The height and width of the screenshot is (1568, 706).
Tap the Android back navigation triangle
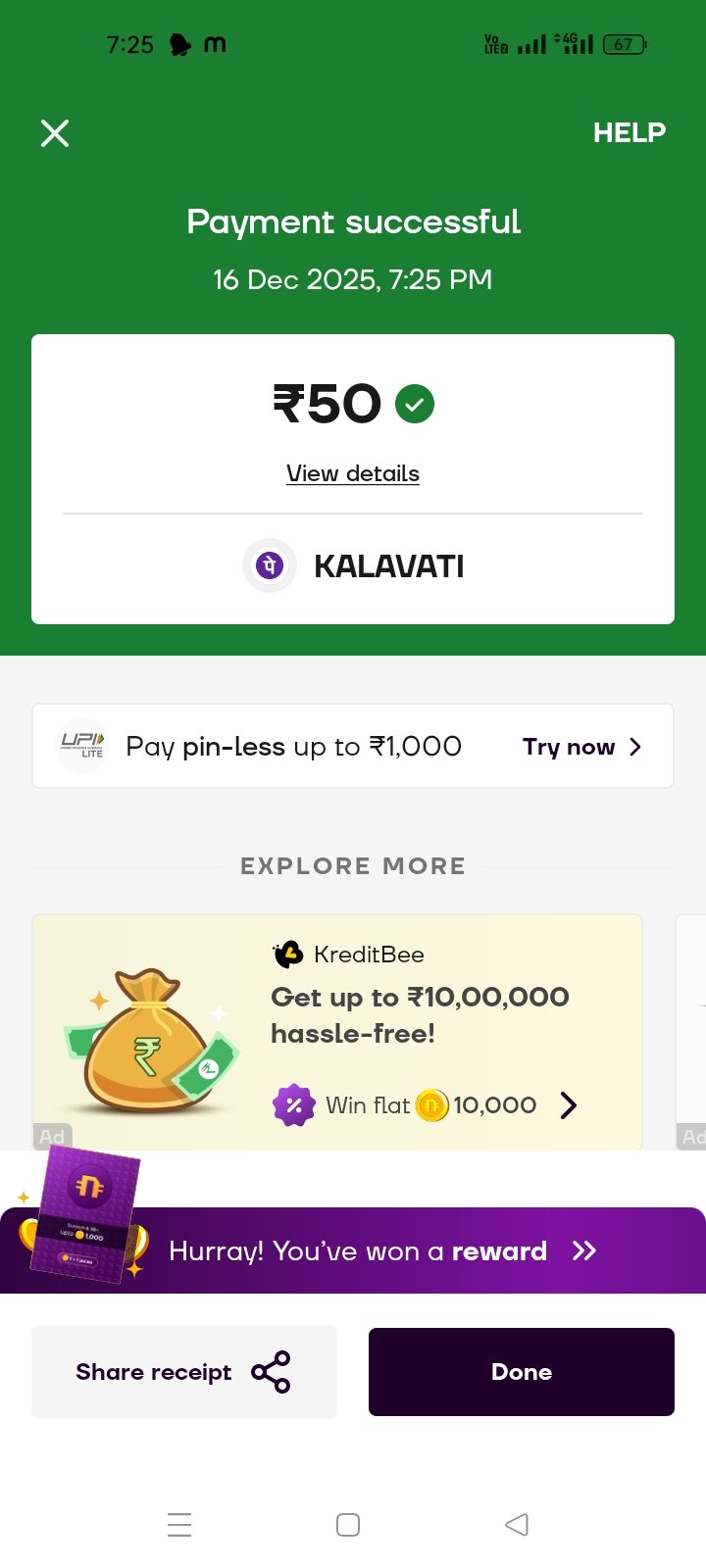(x=517, y=1525)
